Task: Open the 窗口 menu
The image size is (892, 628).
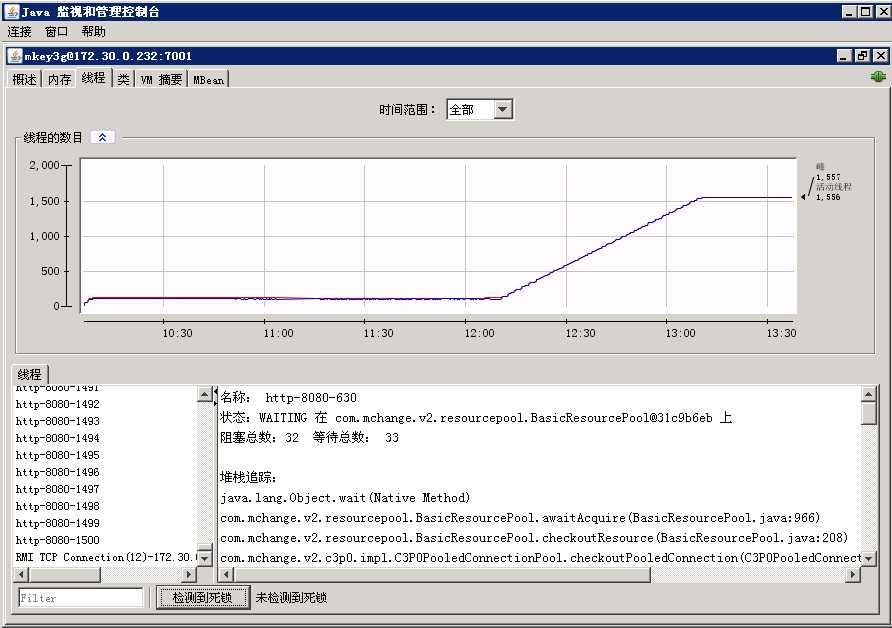Action: 56,32
